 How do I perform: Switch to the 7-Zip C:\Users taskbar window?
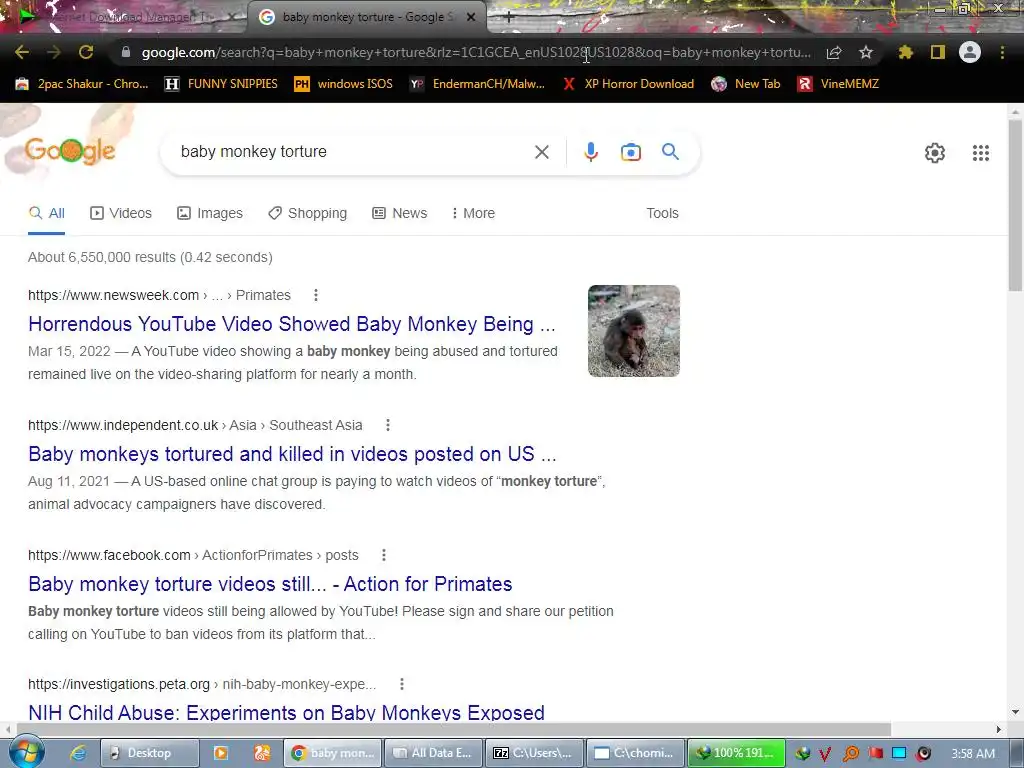534,753
